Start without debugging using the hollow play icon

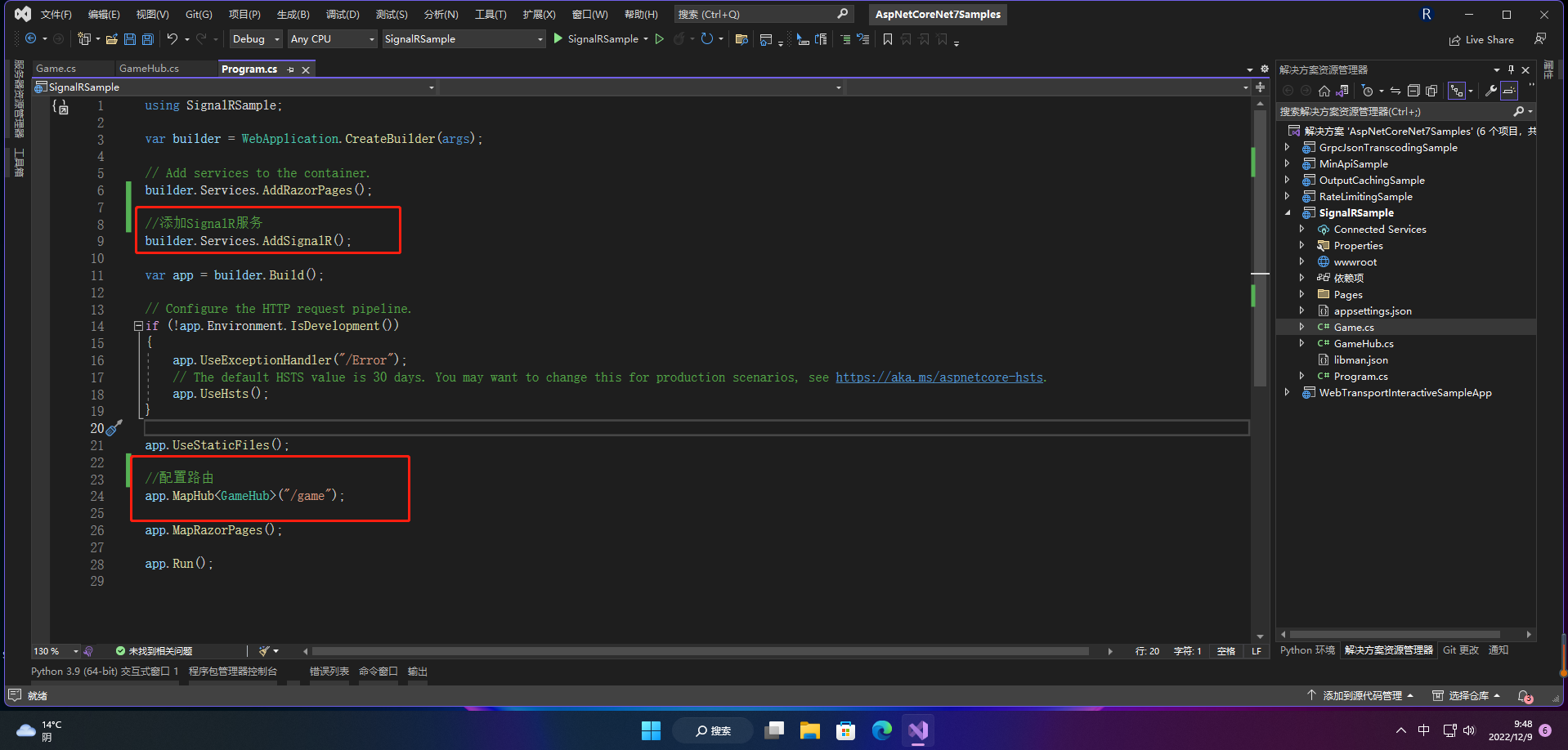pyautogui.click(x=660, y=38)
